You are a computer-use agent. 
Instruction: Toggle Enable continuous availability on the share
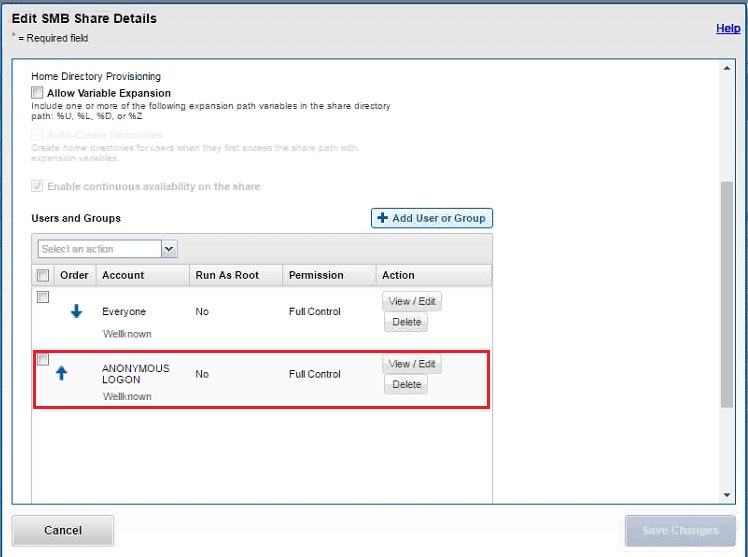coord(37,186)
